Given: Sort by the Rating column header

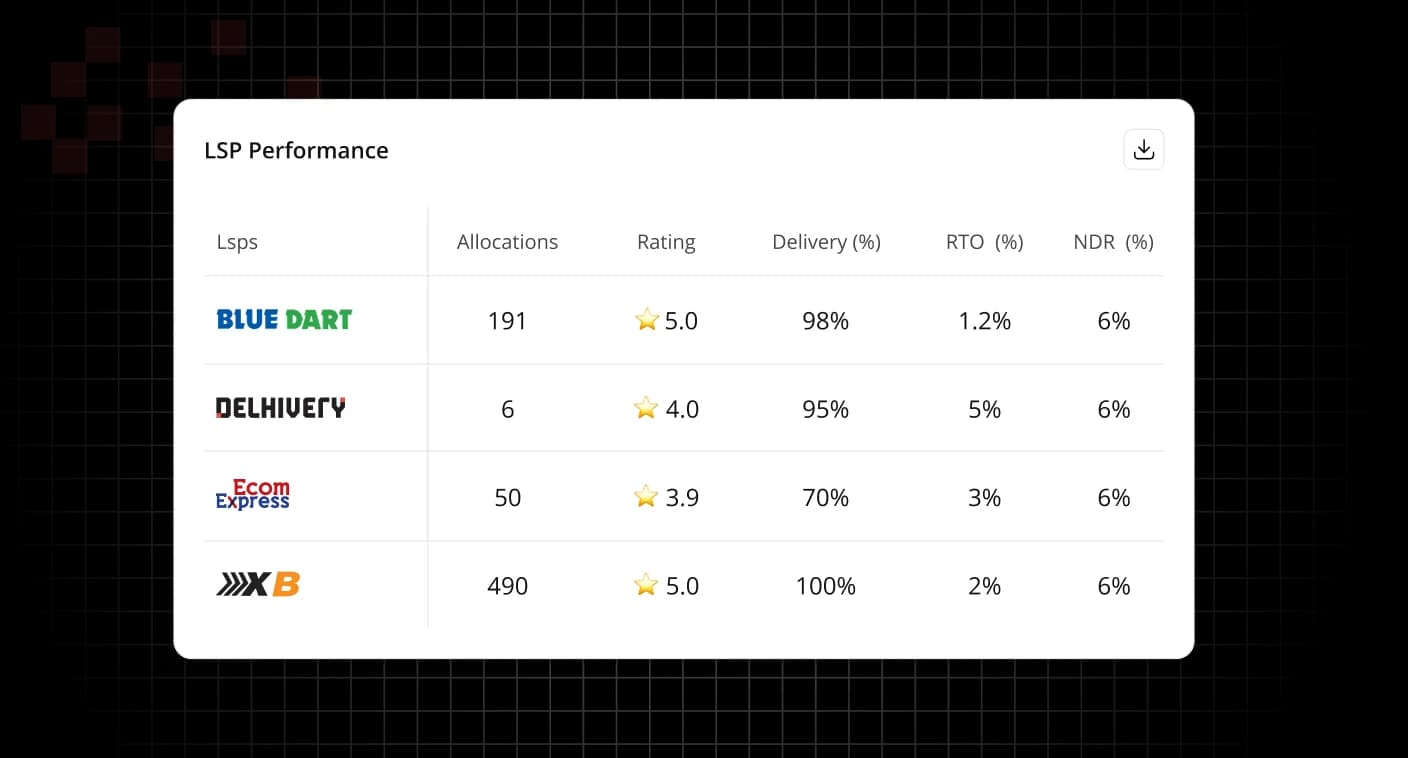Looking at the screenshot, I should [x=666, y=242].
